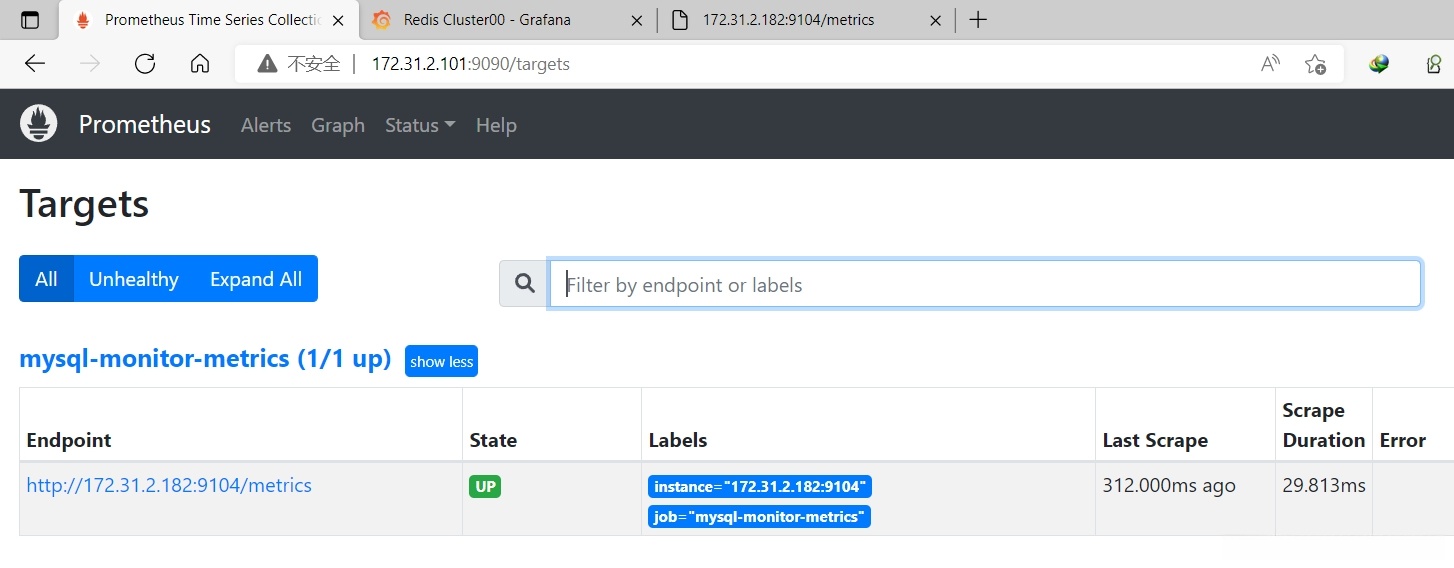This screenshot has width=1454, height=568.
Task: Show only Unhealthy targets
Action: coord(134,279)
